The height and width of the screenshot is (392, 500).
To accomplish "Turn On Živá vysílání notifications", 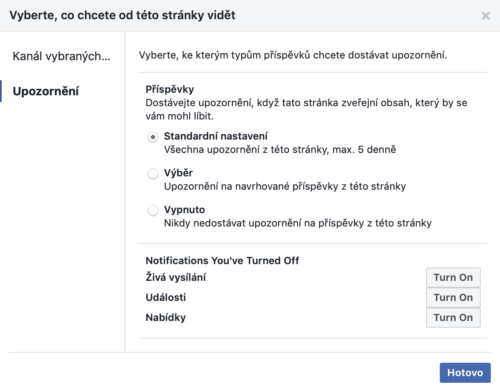I will pyautogui.click(x=453, y=277).
